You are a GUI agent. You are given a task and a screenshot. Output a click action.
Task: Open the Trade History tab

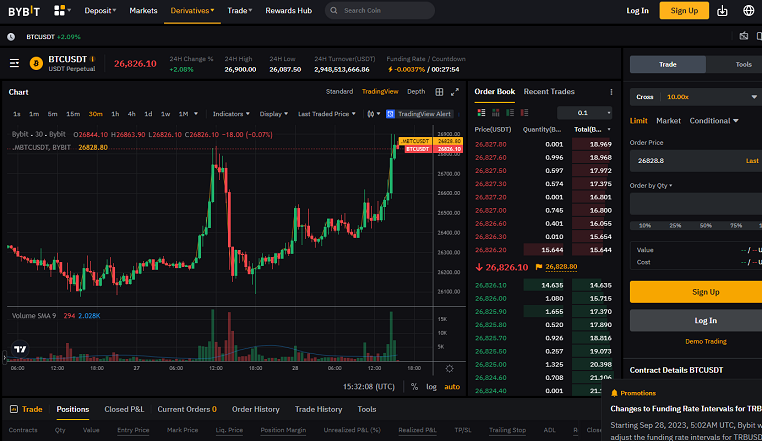(x=318, y=409)
